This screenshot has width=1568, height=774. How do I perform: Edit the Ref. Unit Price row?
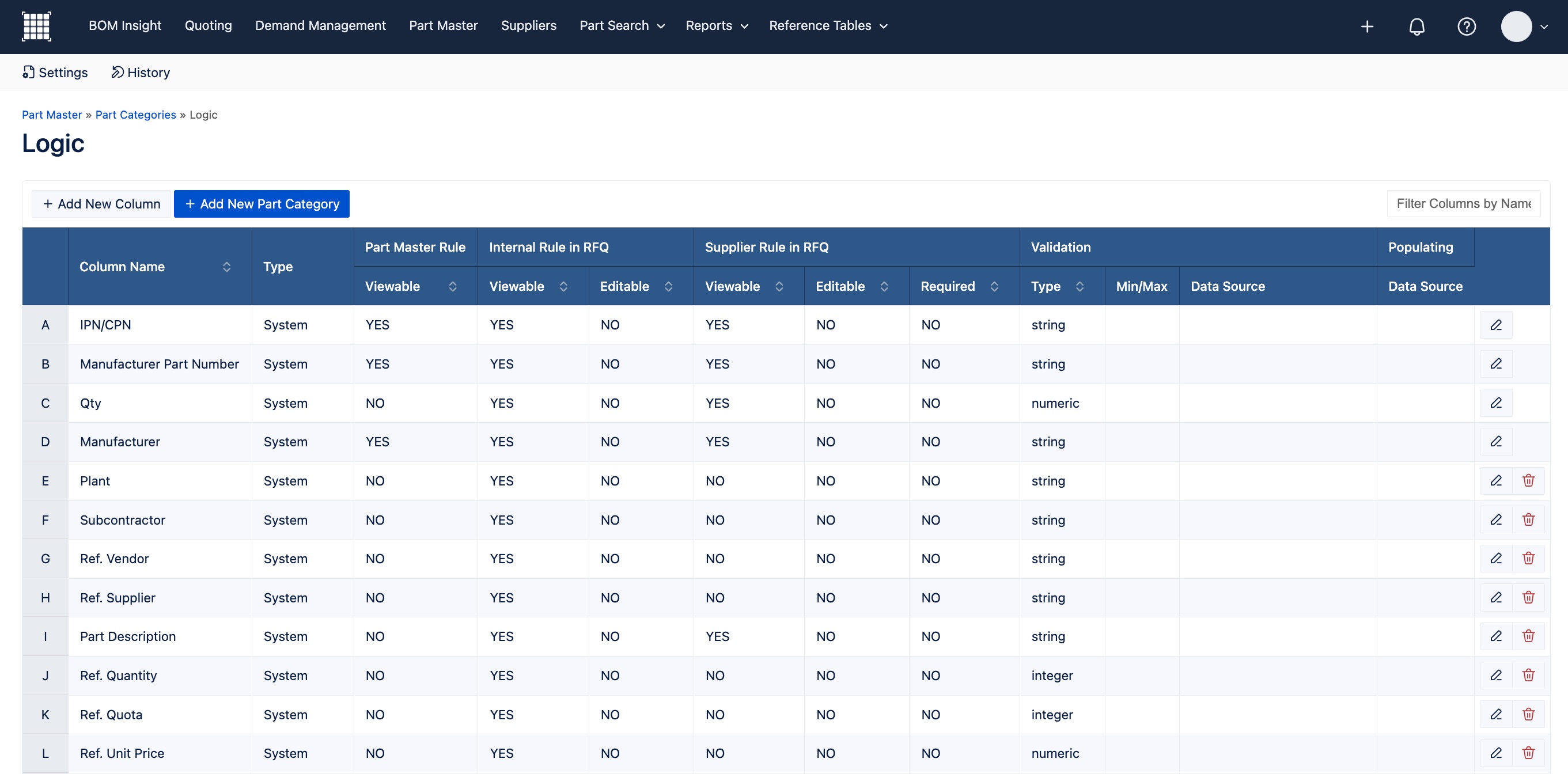1495,753
